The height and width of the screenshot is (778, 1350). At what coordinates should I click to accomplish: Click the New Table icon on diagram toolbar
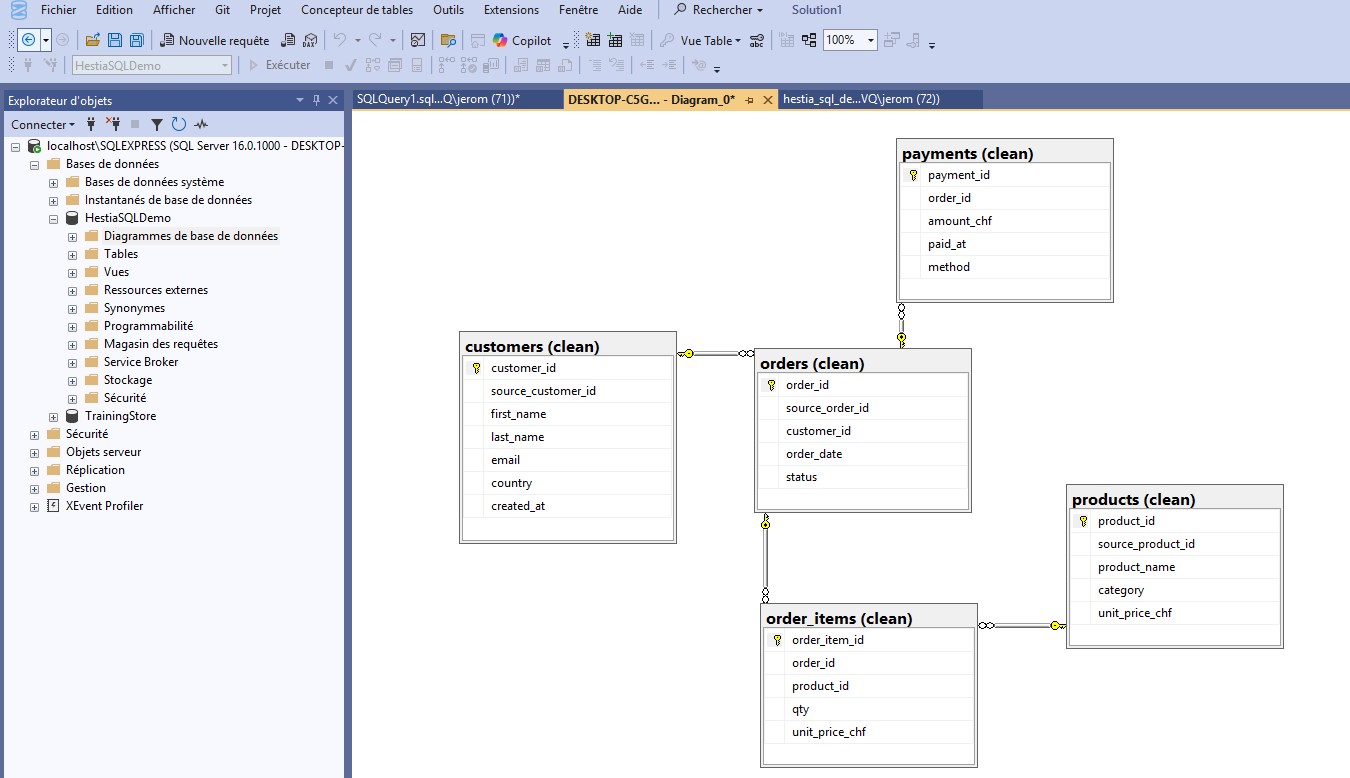click(x=592, y=38)
